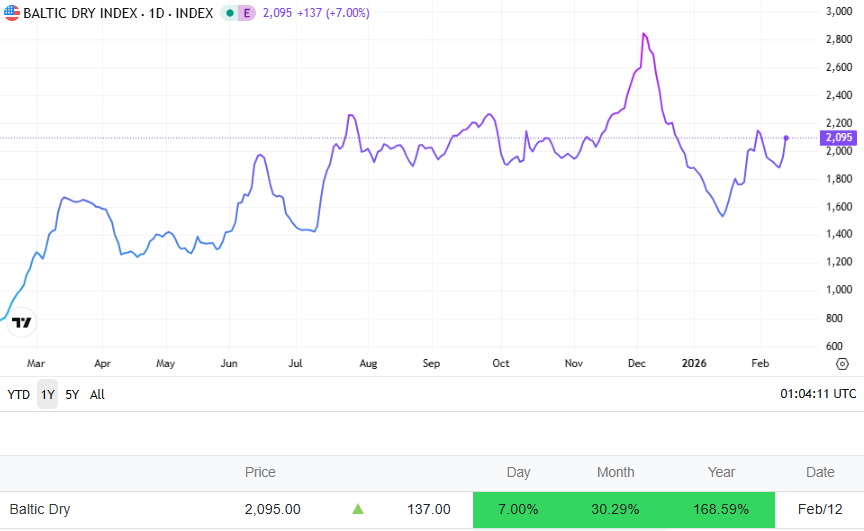The width and height of the screenshot is (864, 531).
Task: Click the endpoint dot on the chart line
Action: coord(786,137)
